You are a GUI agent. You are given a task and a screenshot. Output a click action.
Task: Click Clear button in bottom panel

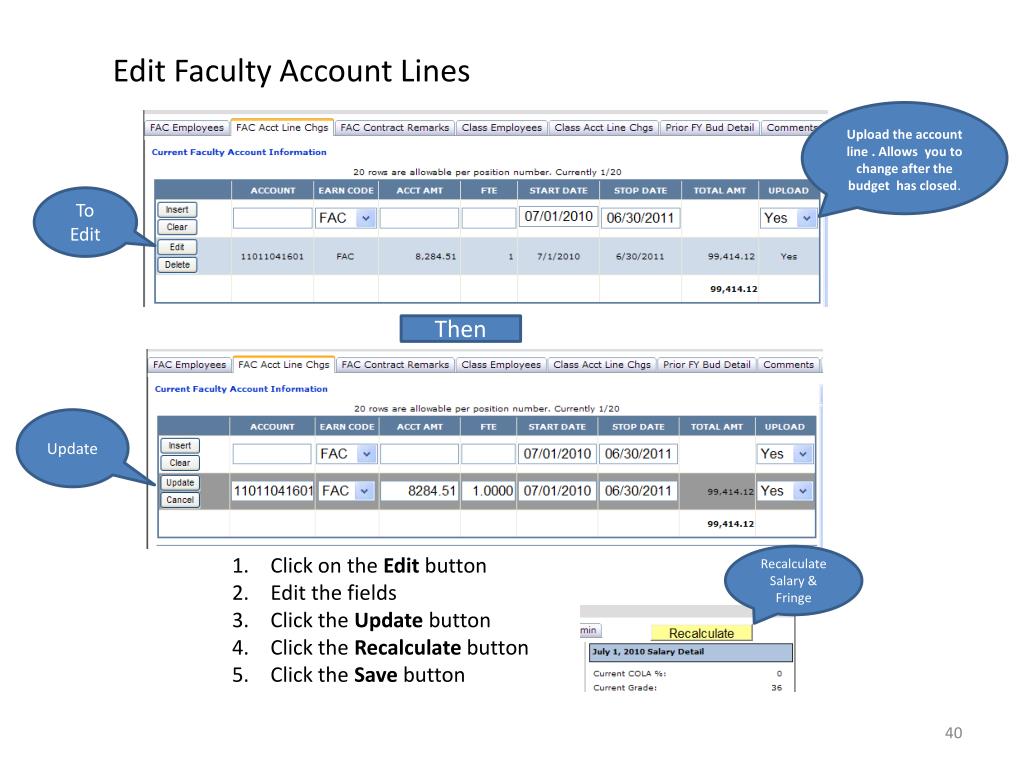click(180, 463)
